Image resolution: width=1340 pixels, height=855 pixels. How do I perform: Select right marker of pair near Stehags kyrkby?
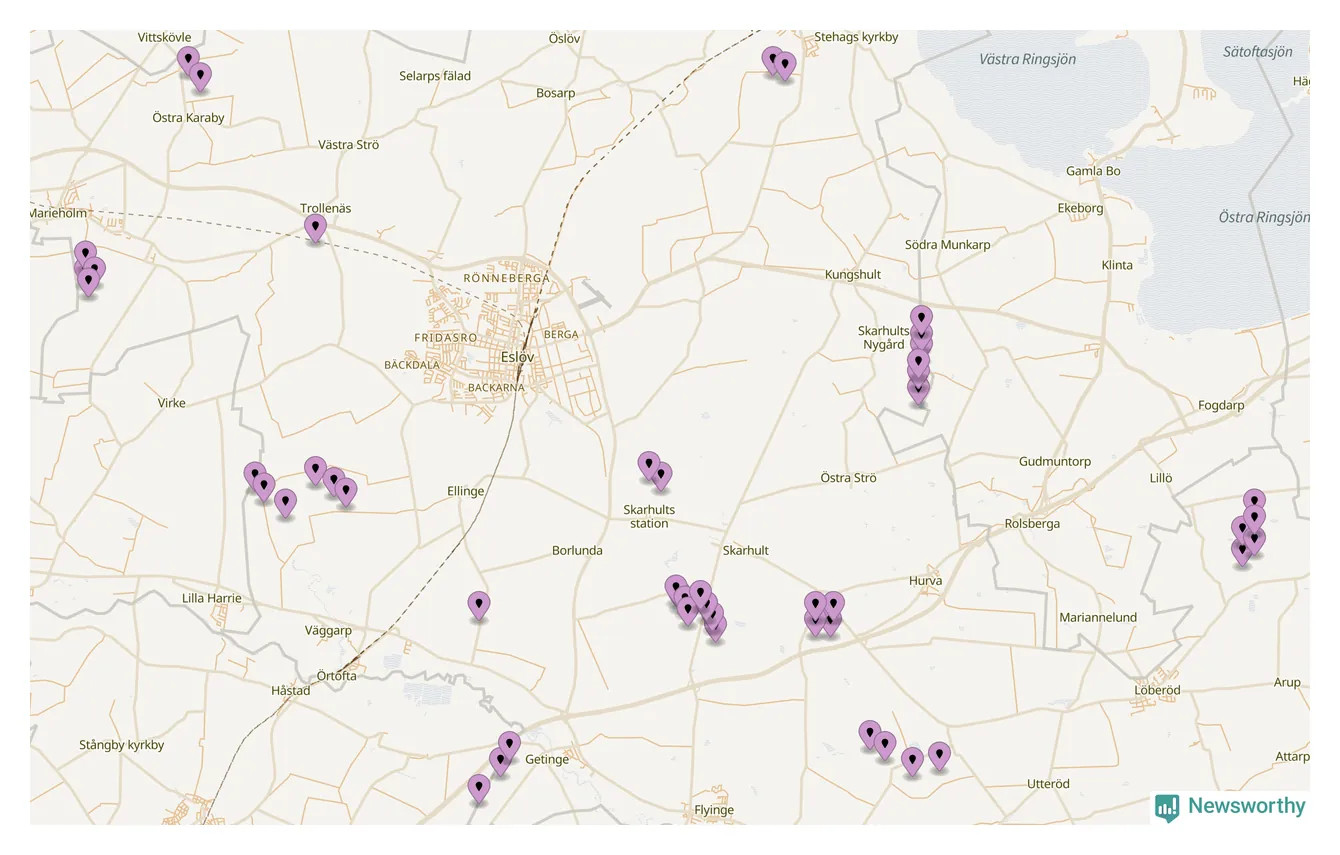785,66
